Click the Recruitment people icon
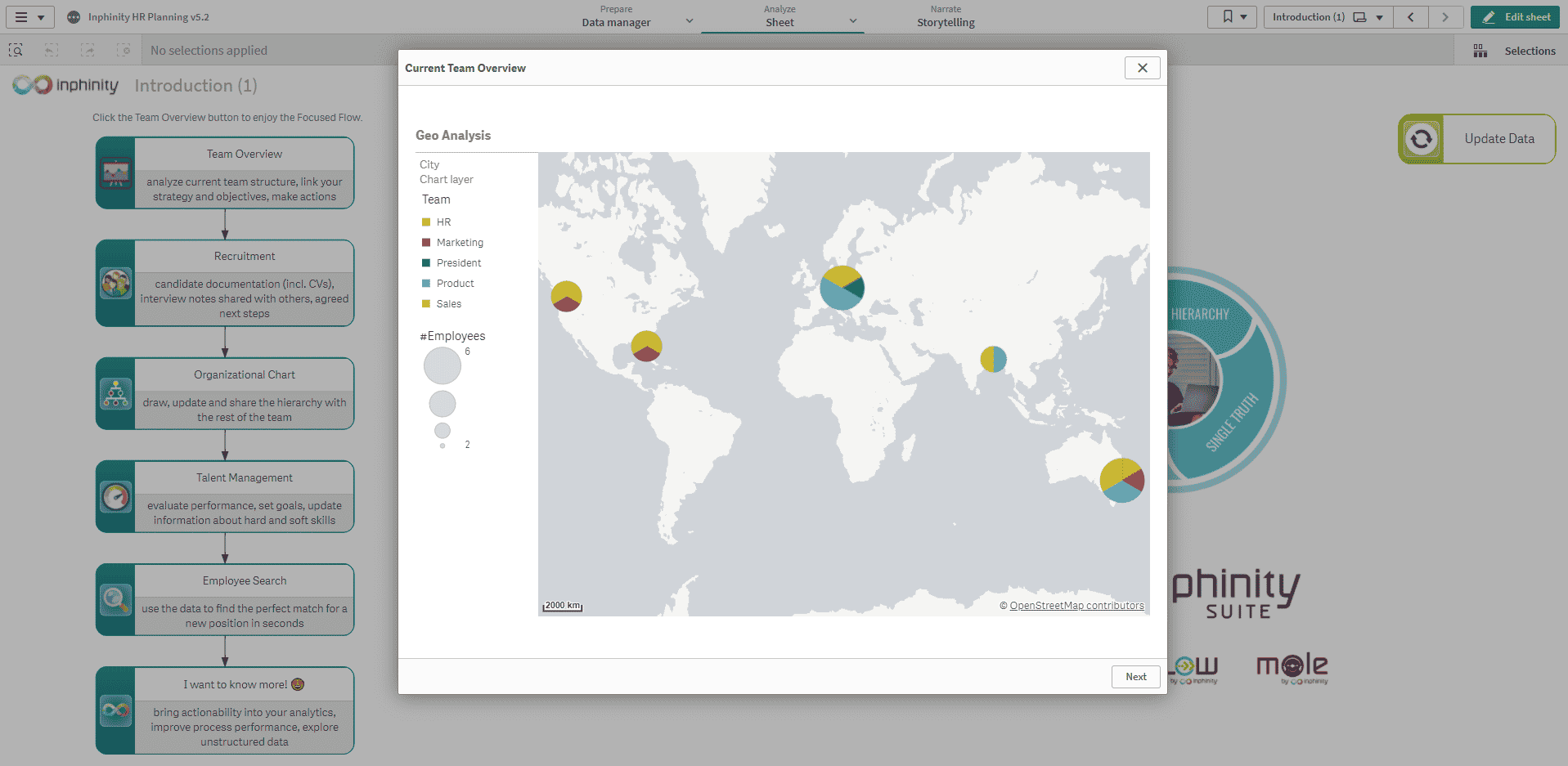Viewport: 1568px width, 766px height. 115,284
